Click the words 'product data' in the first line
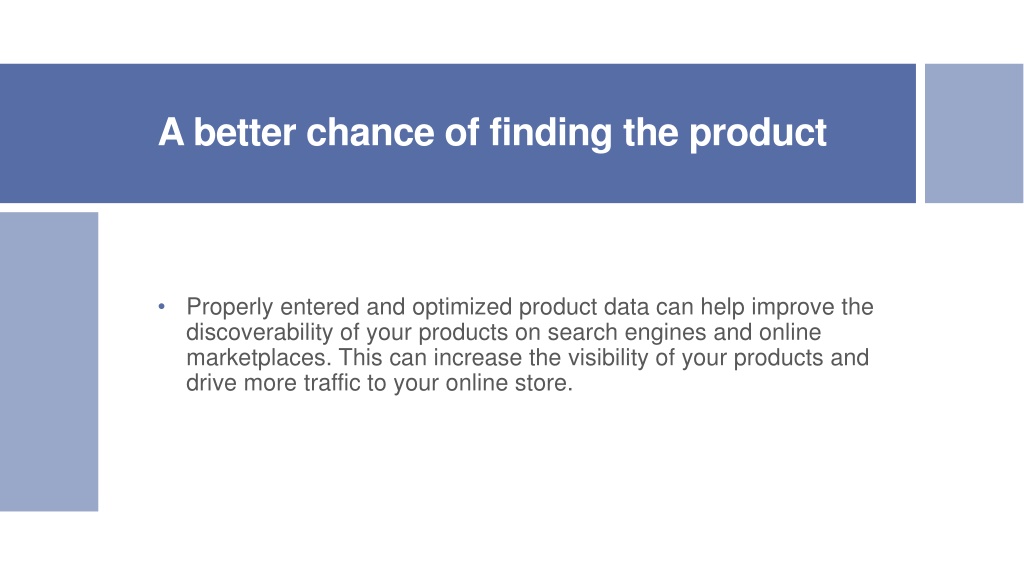Image resolution: width=1024 pixels, height=576 pixels. click(x=584, y=307)
